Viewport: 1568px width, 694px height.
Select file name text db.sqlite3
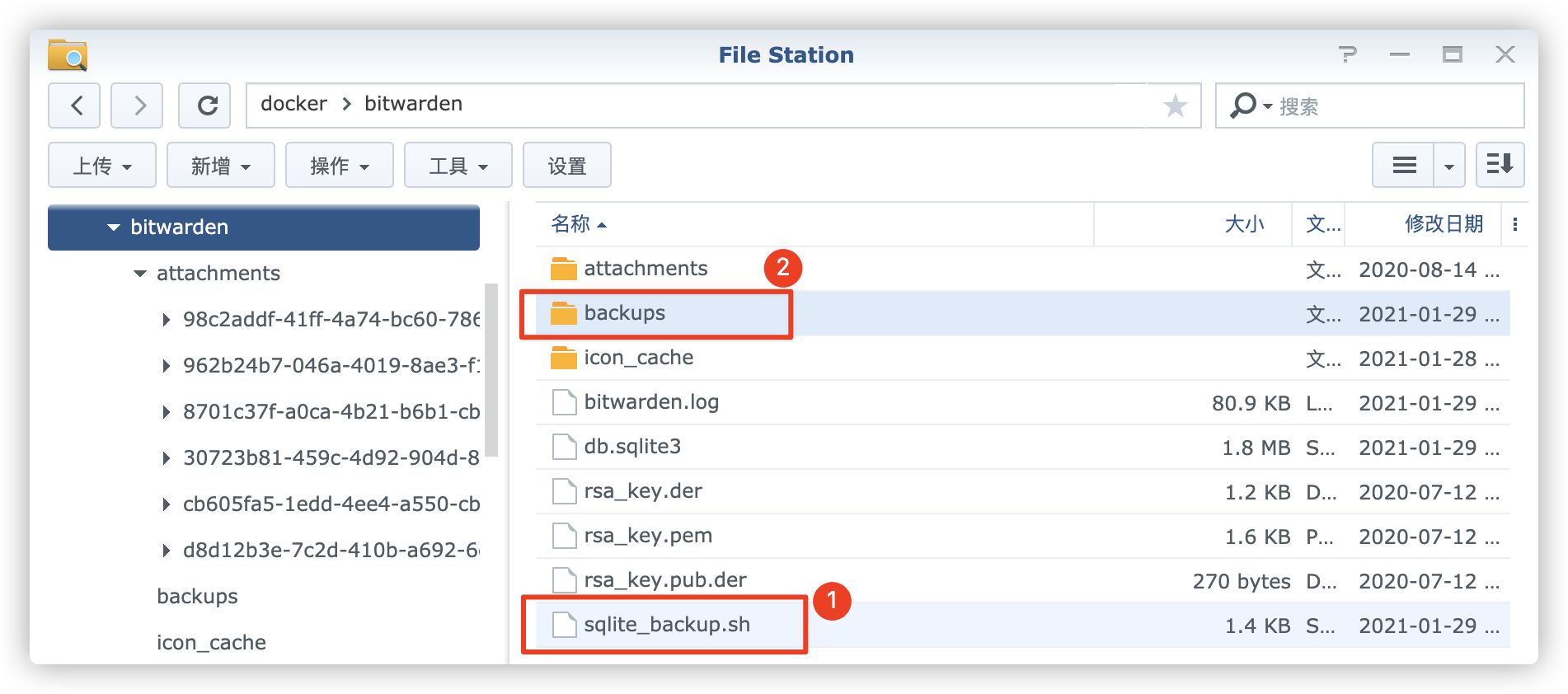(x=632, y=447)
